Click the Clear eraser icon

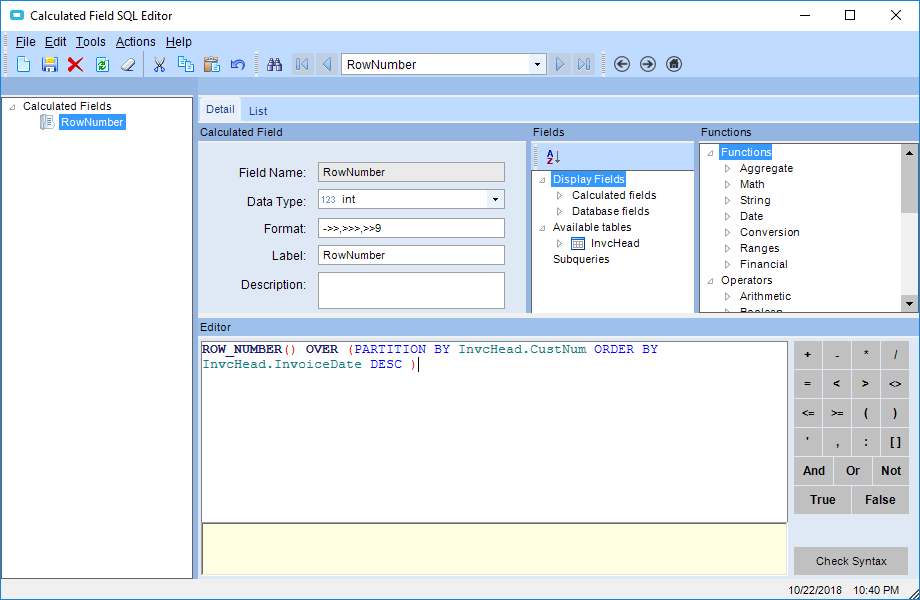click(x=128, y=64)
